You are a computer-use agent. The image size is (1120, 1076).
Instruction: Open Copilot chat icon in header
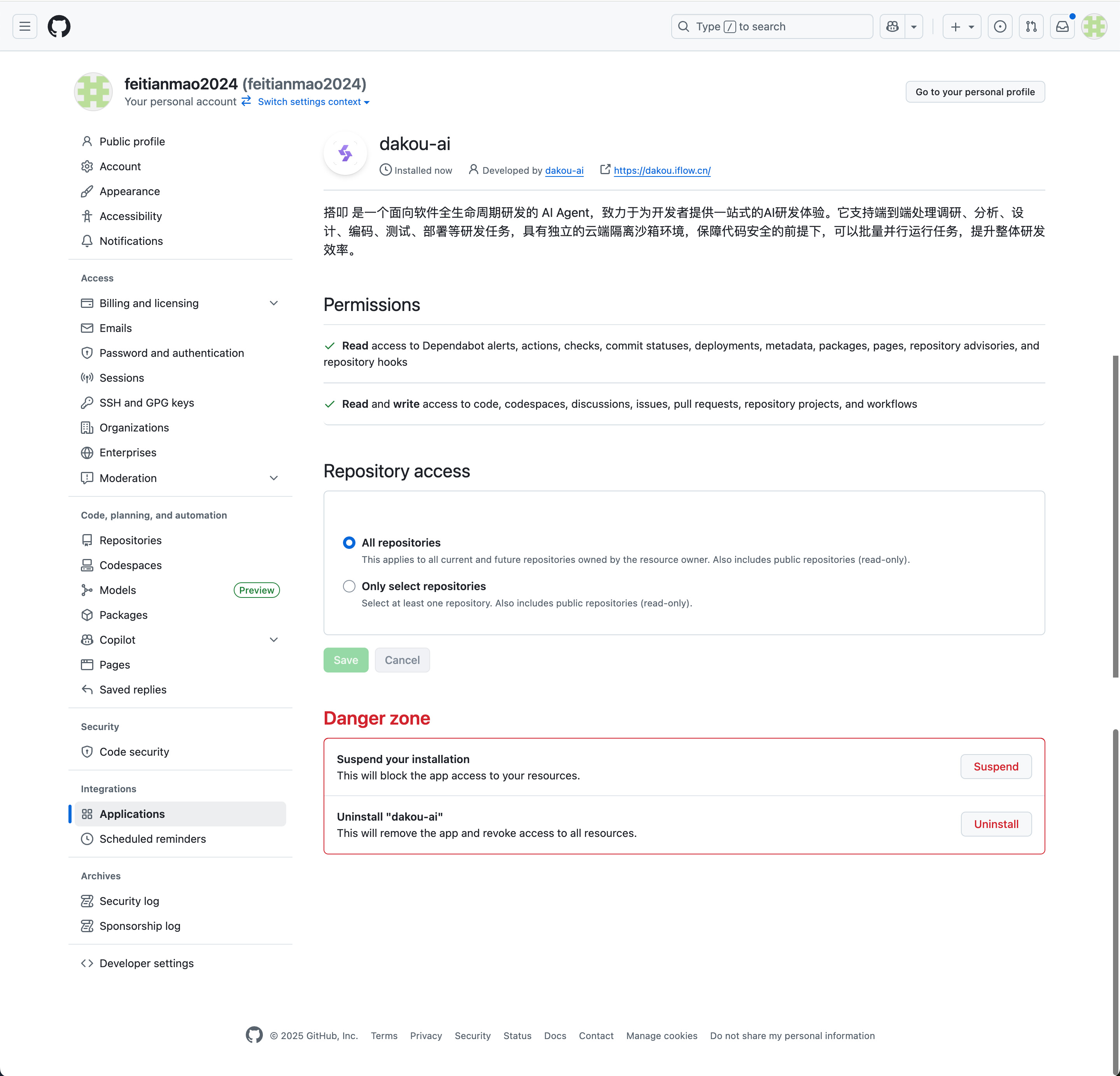892,26
